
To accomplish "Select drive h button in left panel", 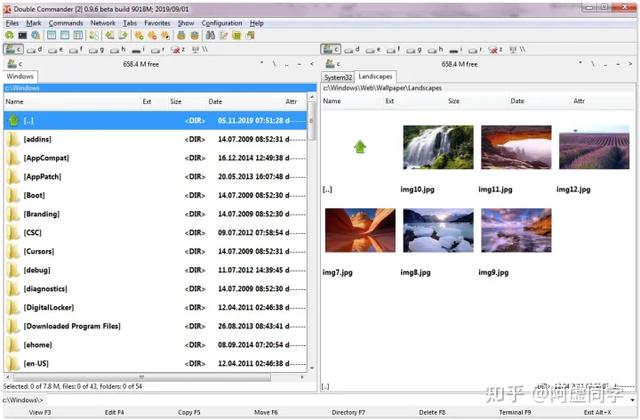I will point(118,50).
